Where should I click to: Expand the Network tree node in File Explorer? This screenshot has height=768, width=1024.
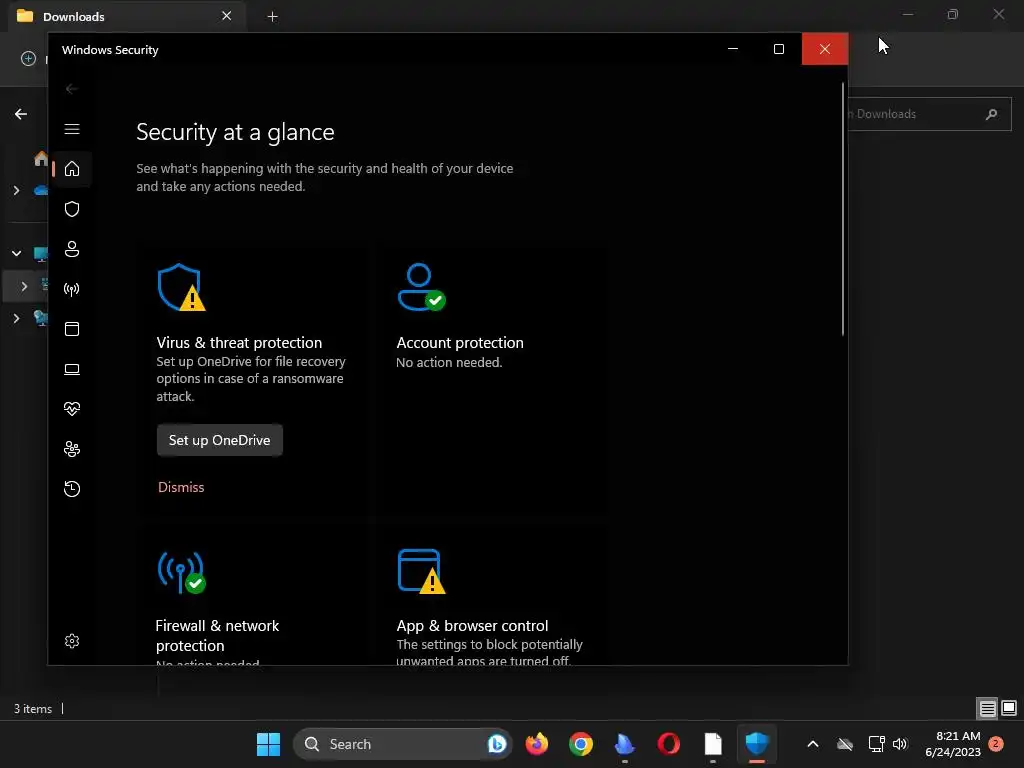coord(16,319)
